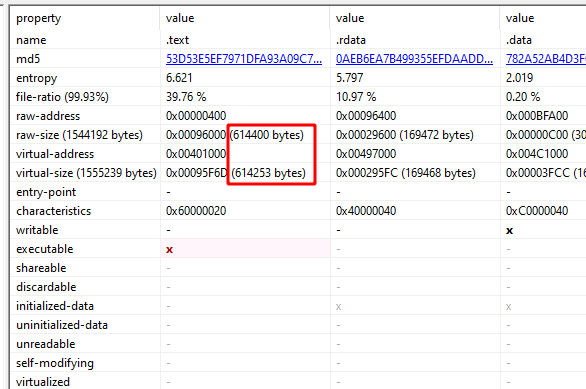Click initialized-data 'x' in .rdata column
This screenshot has width=586, height=389.
click(x=339, y=307)
